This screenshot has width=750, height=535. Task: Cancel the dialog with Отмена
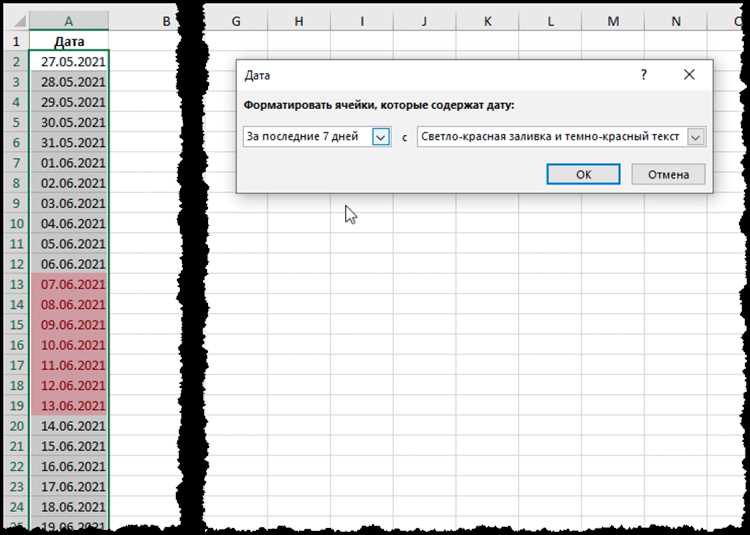(668, 174)
